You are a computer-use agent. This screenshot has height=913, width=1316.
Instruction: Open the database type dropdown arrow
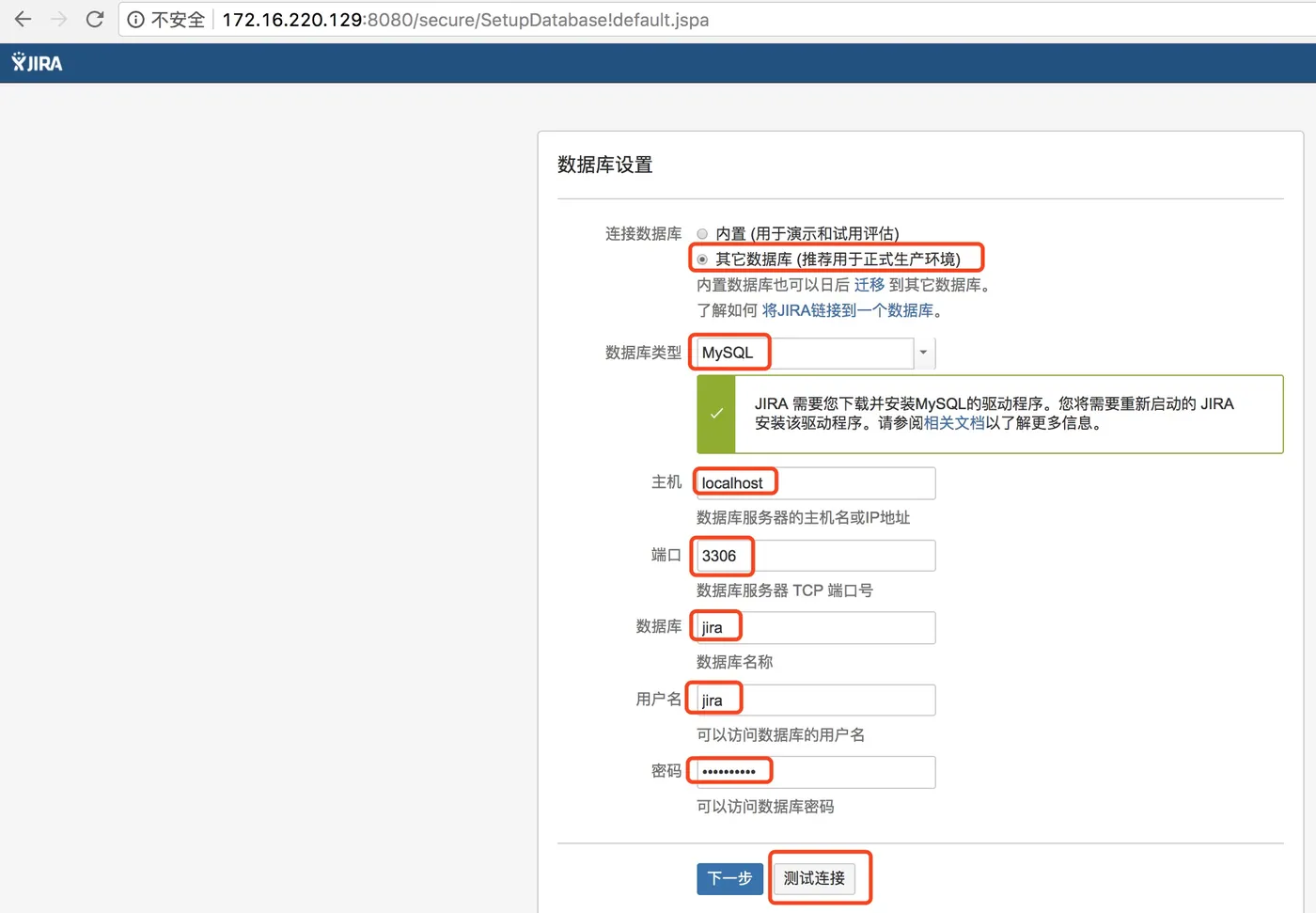tap(924, 353)
